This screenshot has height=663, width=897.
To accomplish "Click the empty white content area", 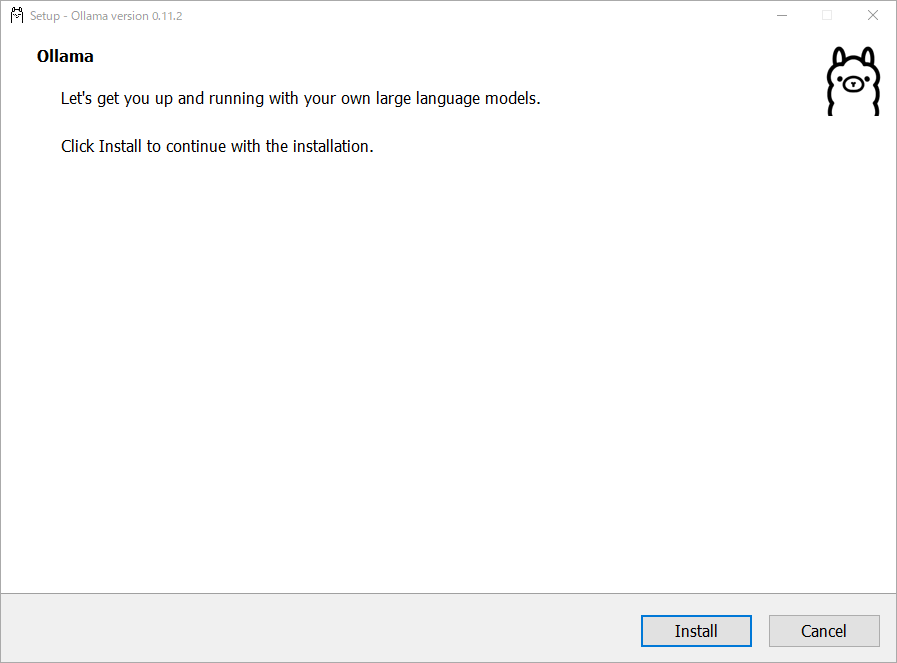I will (448, 372).
